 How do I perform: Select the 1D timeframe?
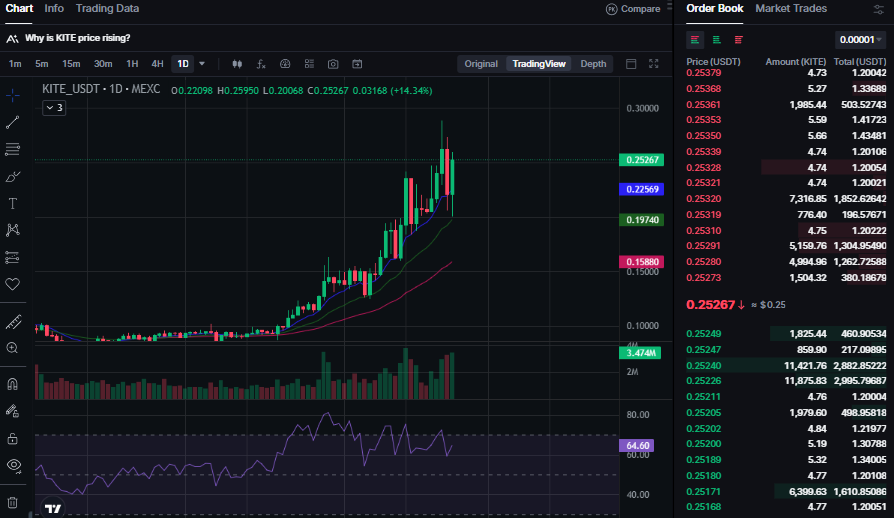(x=183, y=64)
